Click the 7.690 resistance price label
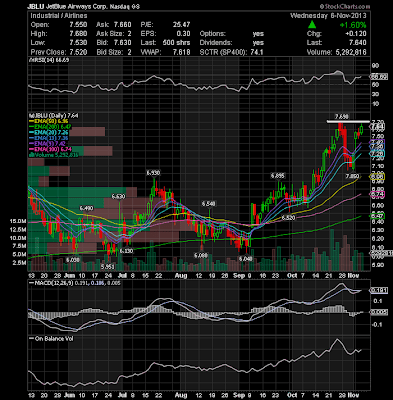 tap(341, 117)
